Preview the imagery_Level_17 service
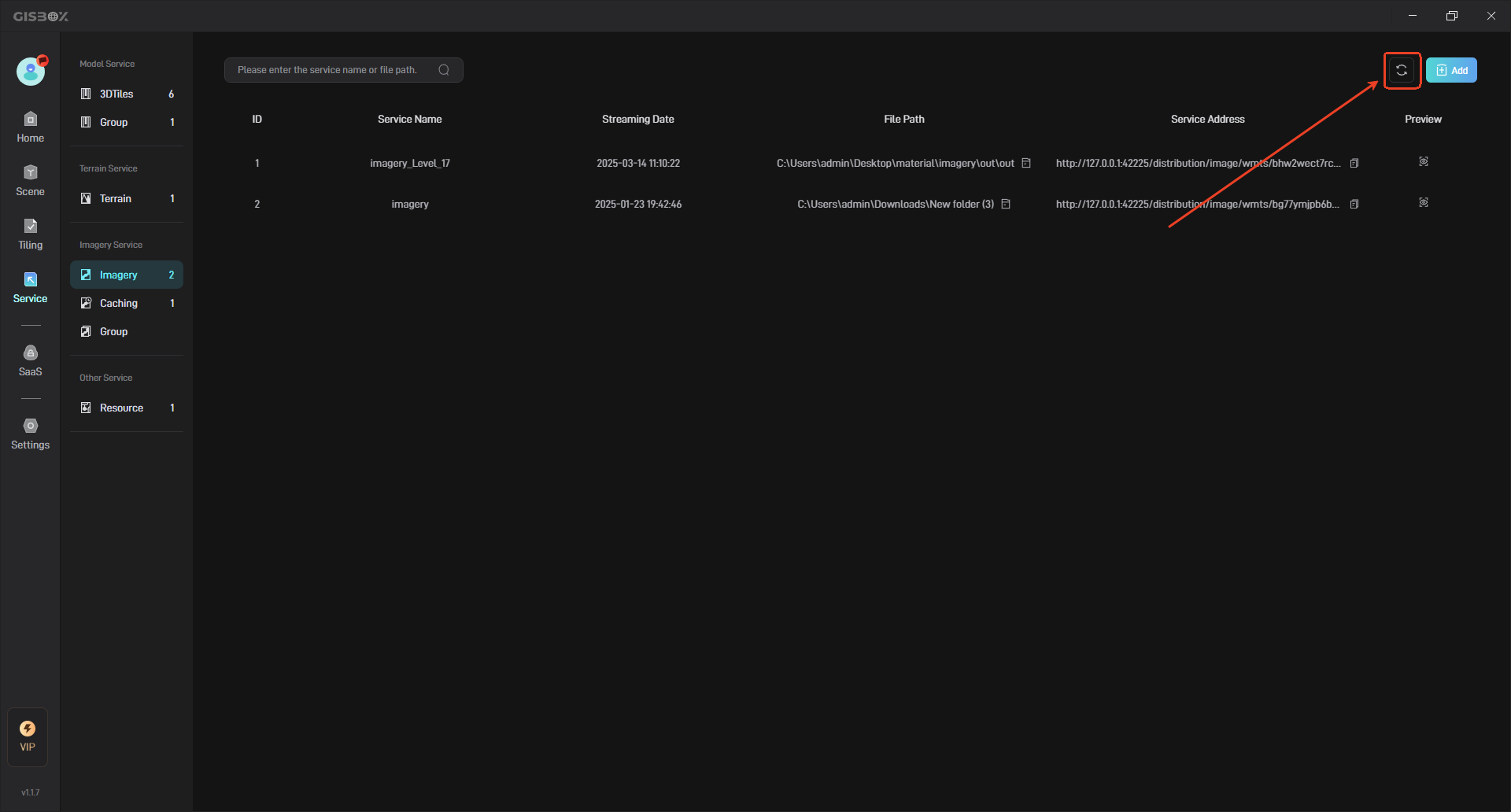This screenshot has width=1511, height=812. coord(1424,161)
